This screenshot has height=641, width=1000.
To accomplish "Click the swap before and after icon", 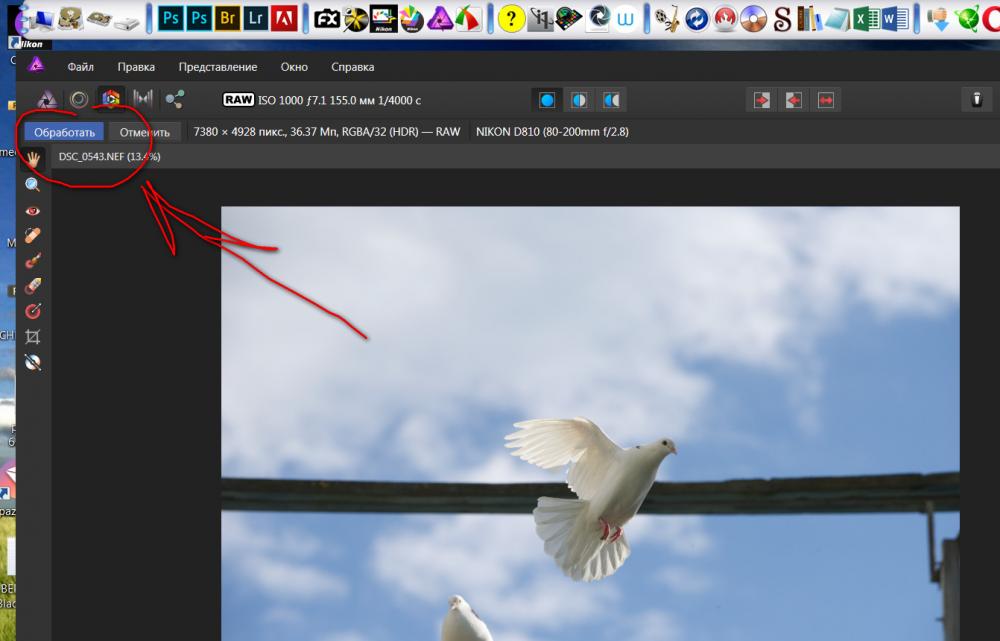I will coord(826,100).
